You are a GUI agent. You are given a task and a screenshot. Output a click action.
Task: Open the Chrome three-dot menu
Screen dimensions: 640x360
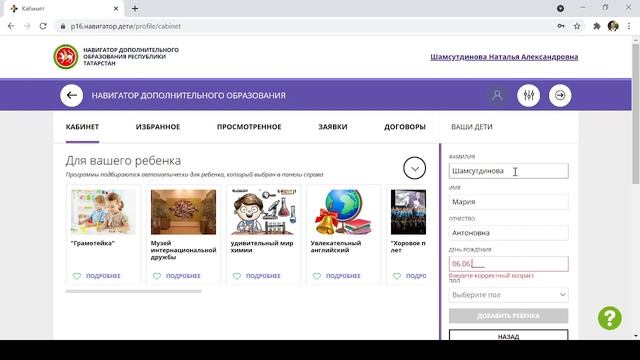(629, 26)
